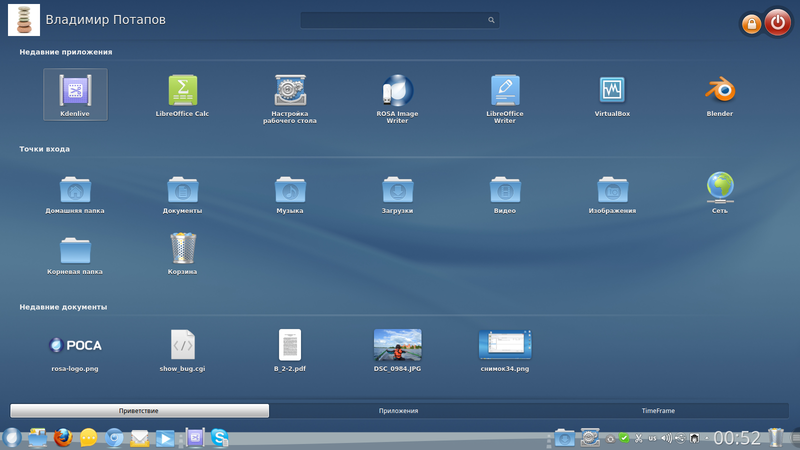The height and width of the screenshot is (450, 800).
Task: Switch to the TimeFrame tab
Action: [658, 411]
